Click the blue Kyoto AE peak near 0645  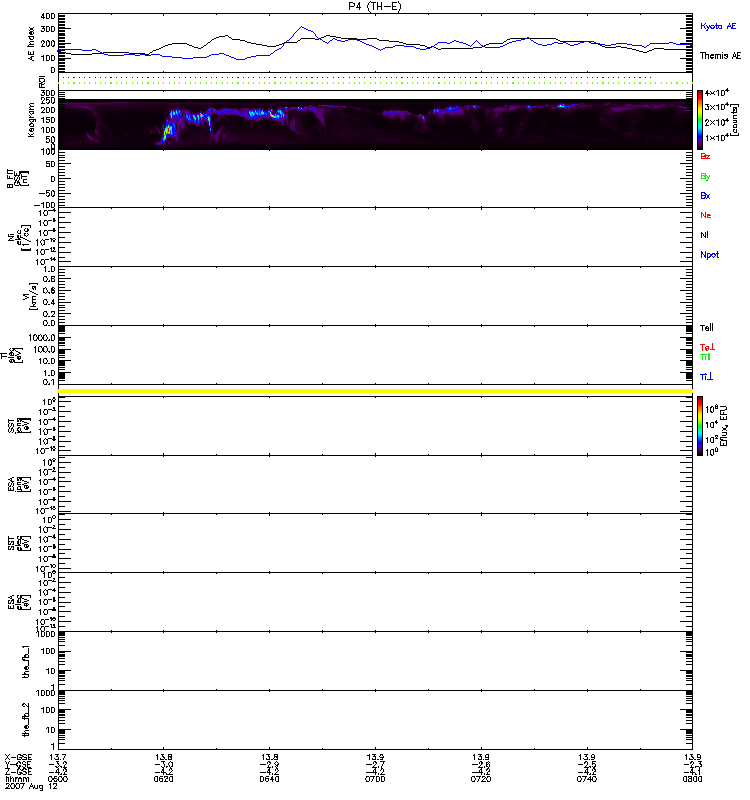(x=302, y=27)
